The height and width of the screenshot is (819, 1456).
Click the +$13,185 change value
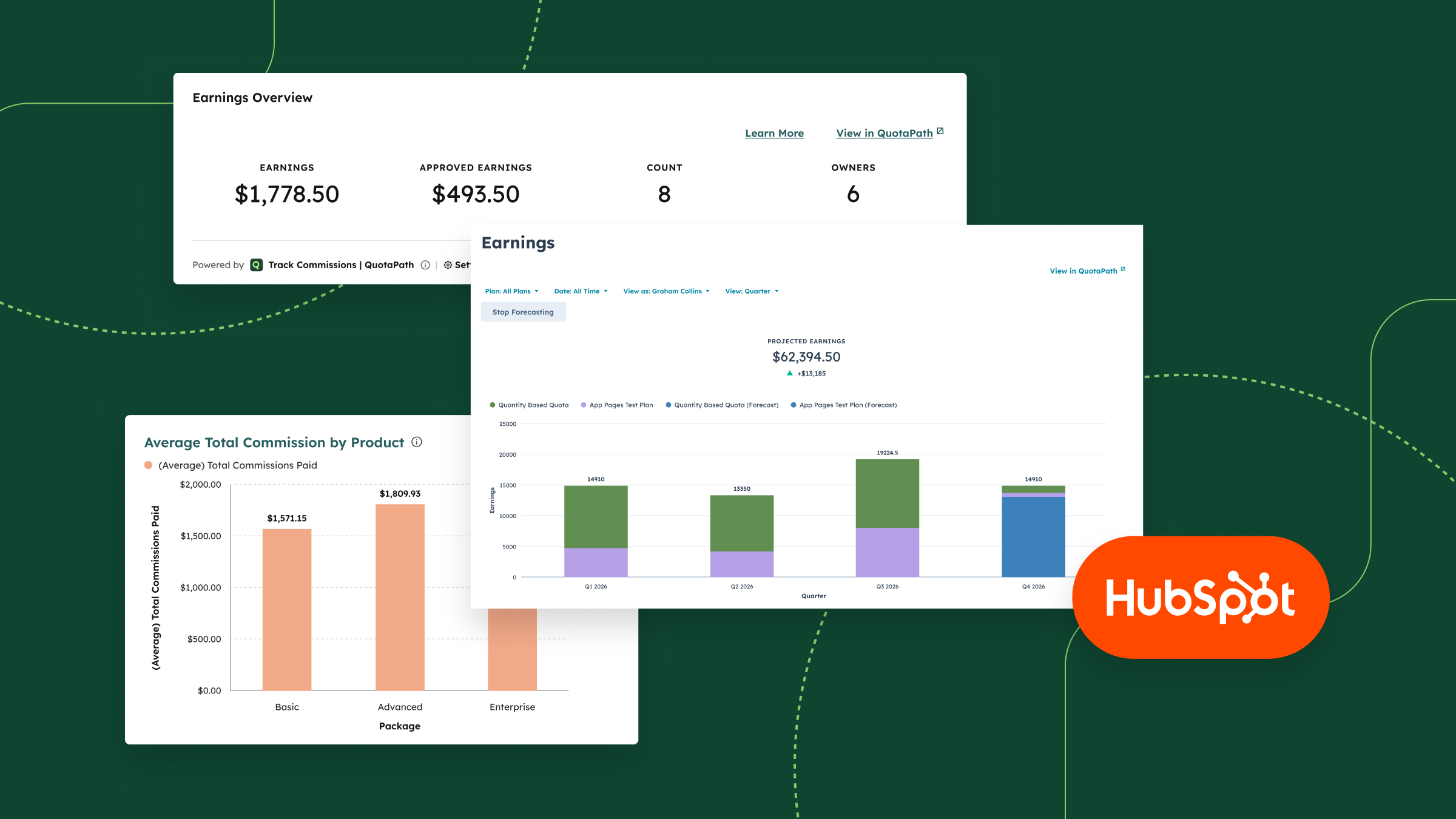coord(811,374)
